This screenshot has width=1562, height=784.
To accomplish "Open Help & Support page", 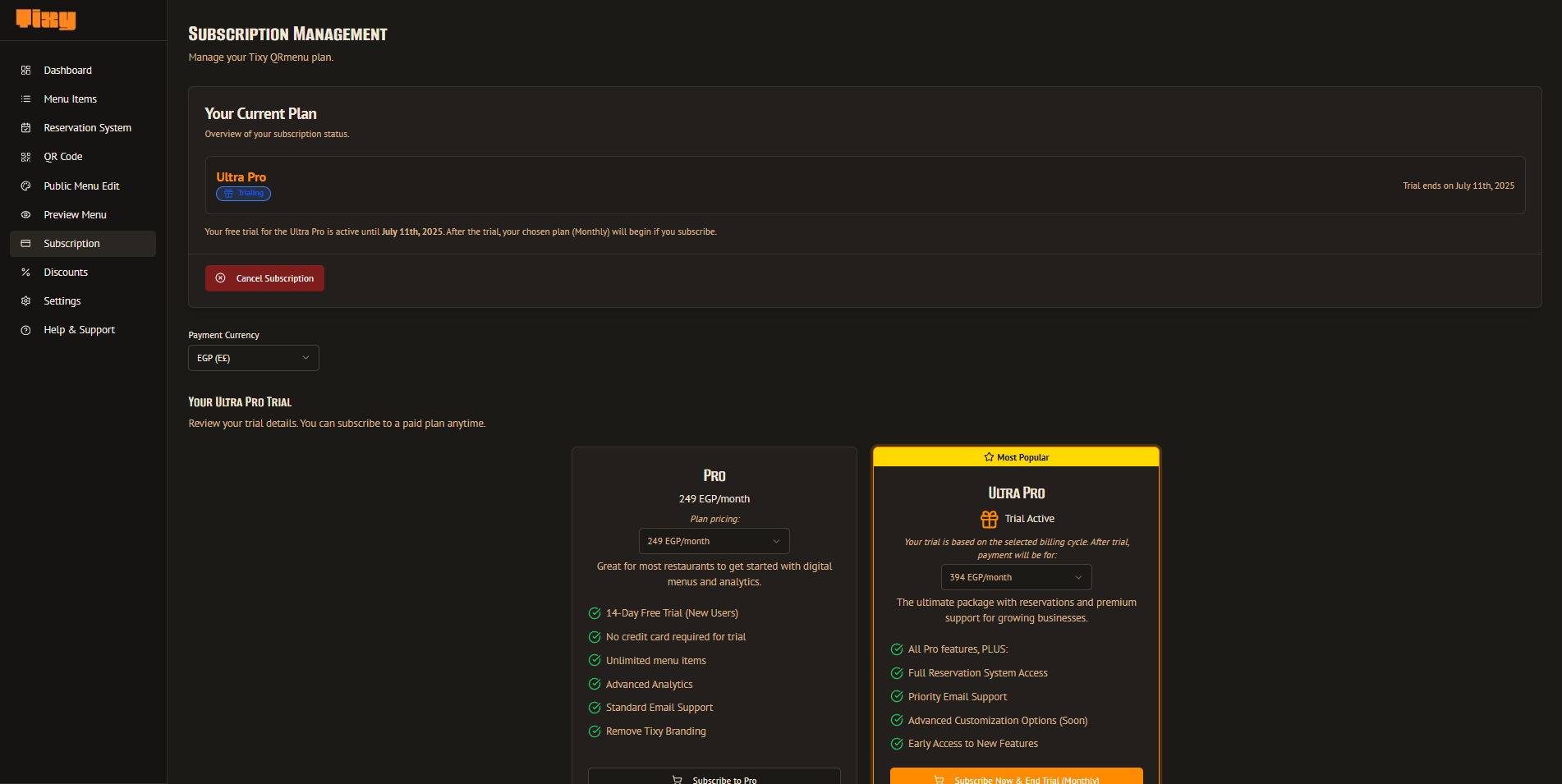I will pos(83,330).
